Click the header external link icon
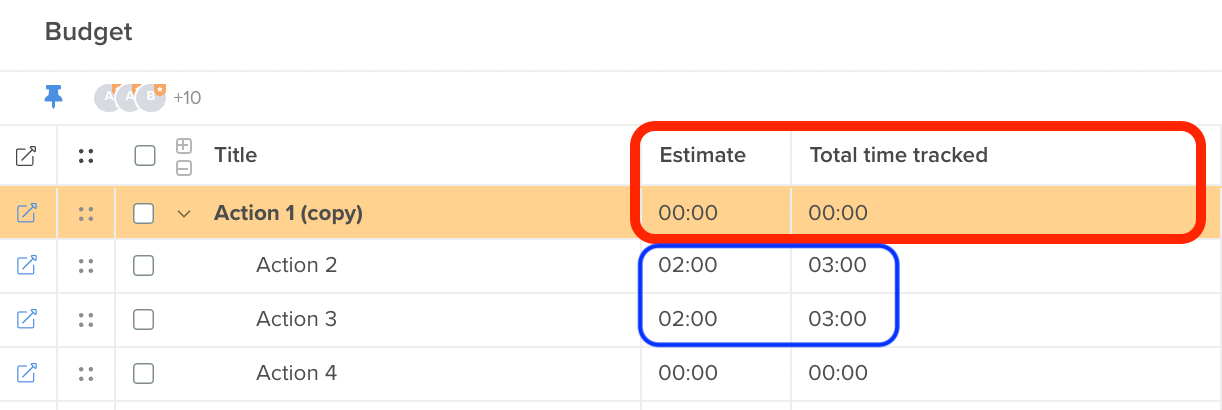 [27, 155]
